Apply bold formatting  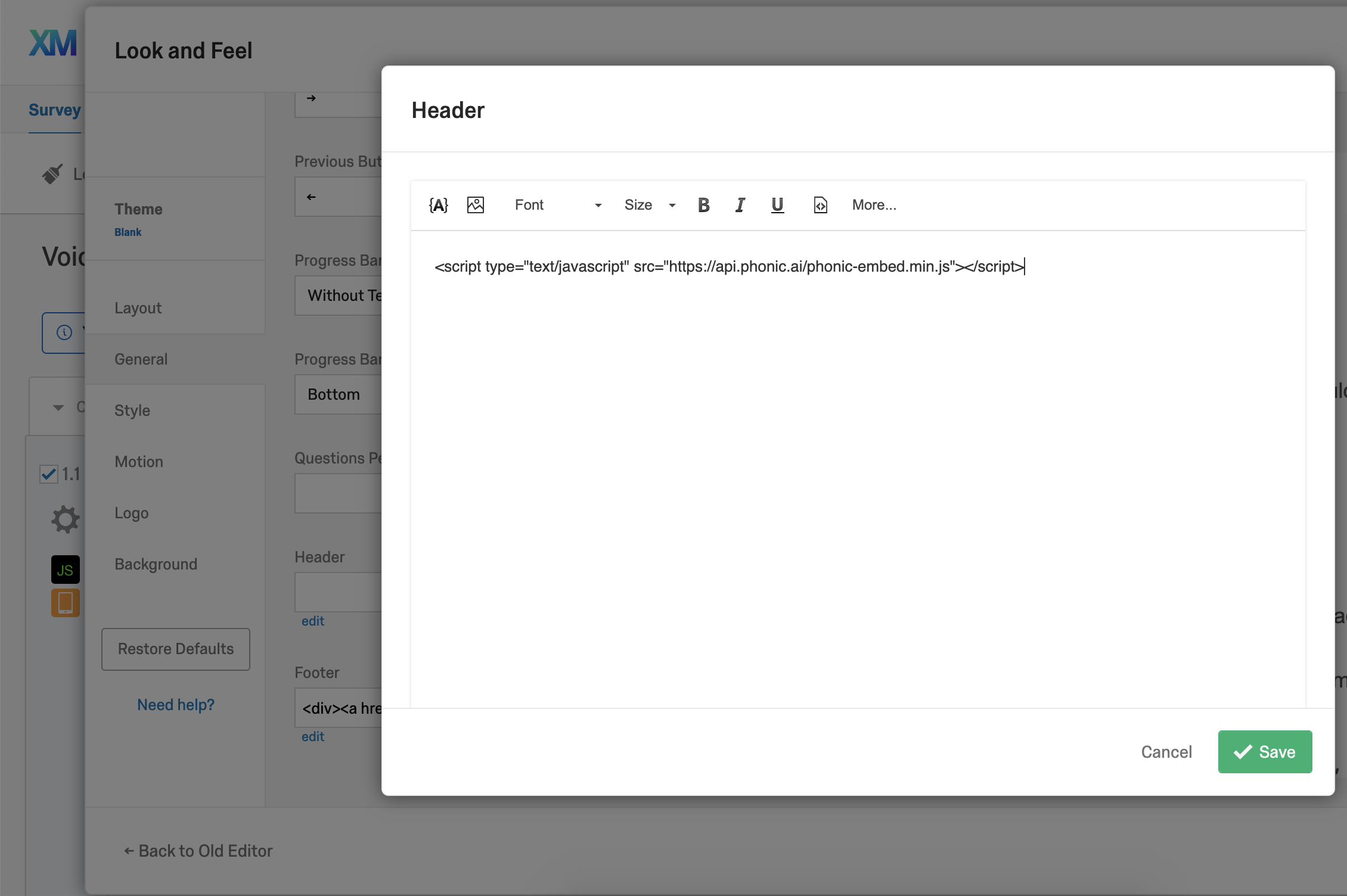click(x=704, y=204)
